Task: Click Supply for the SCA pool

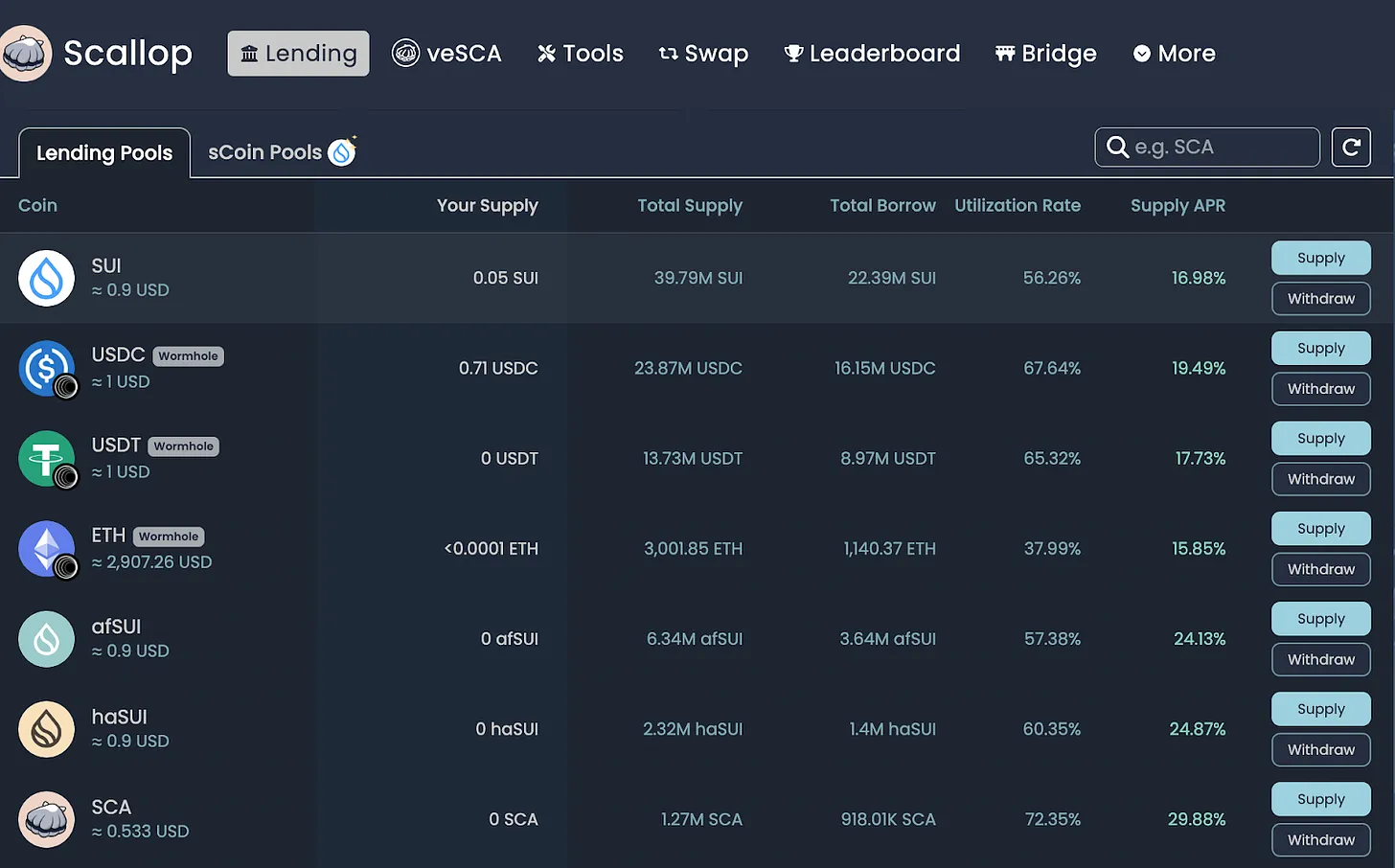Action: pos(1320,799)
